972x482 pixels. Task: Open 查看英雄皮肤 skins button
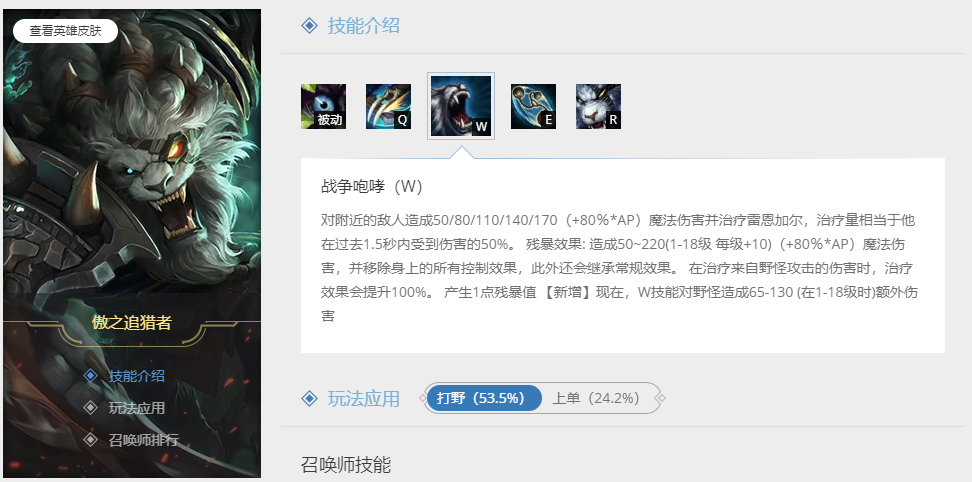pos(65,31)
